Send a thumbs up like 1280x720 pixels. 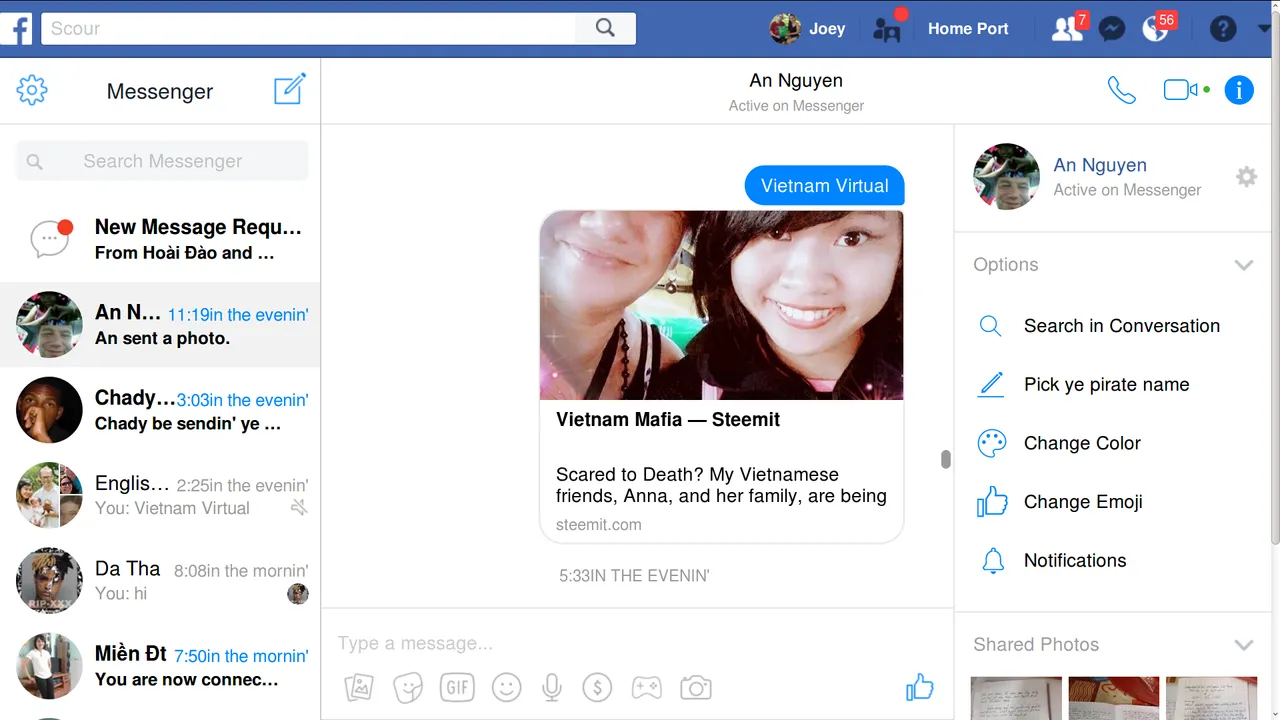pos(919,687)
